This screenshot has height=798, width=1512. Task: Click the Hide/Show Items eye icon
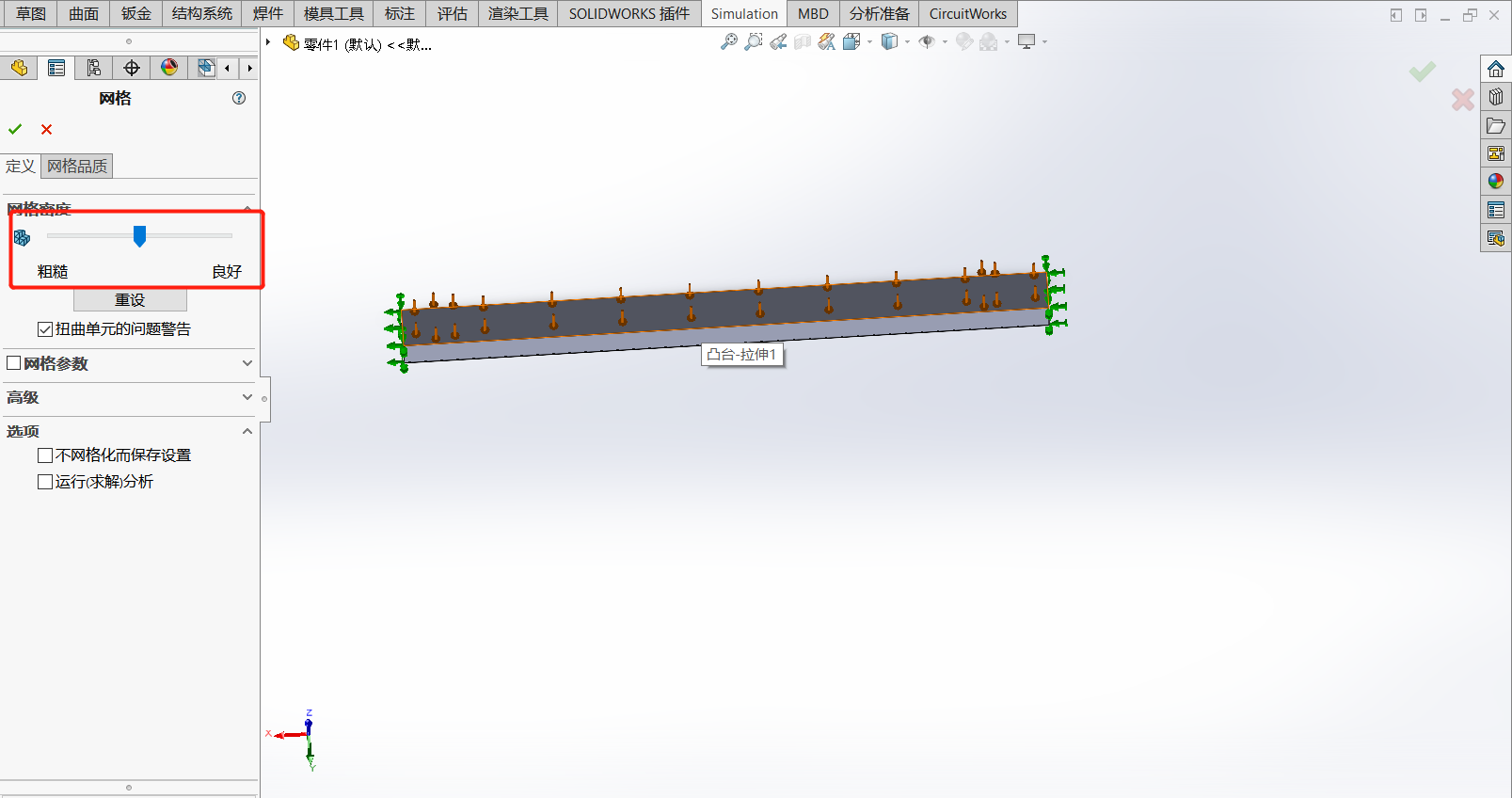point(927,41)
